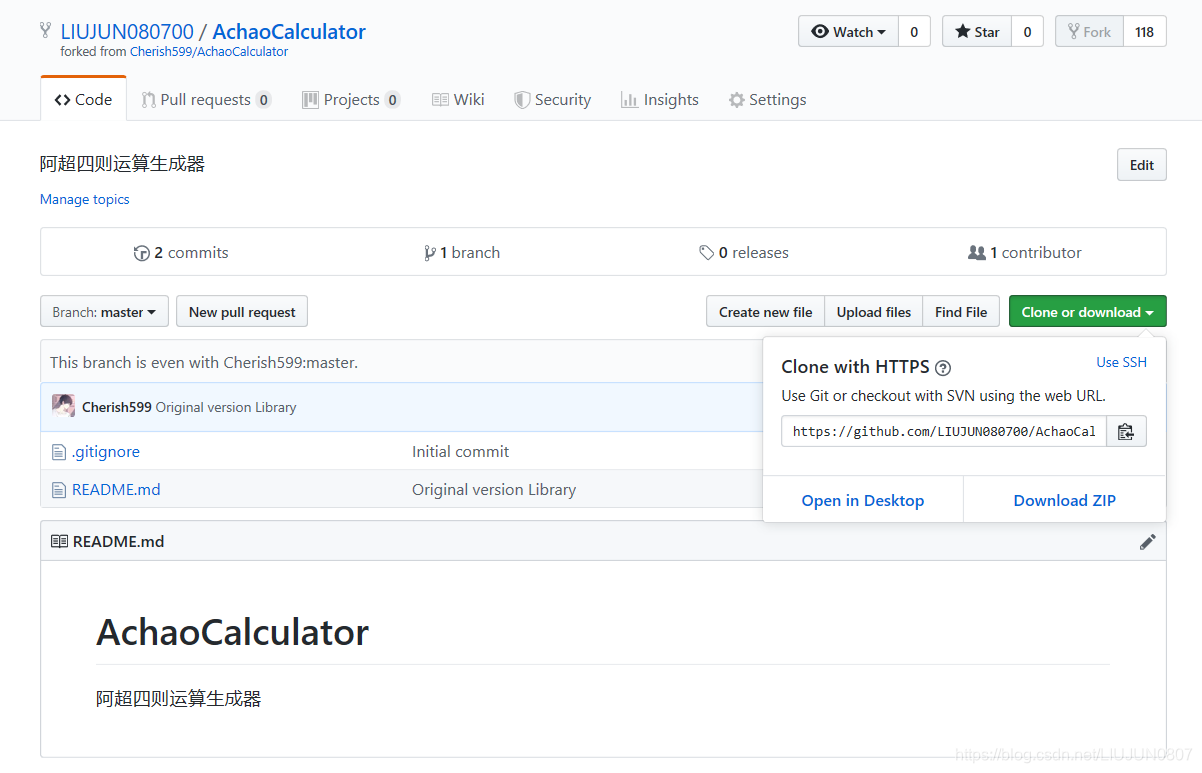Screen dimensions: 1202x773
Task: Switch to Use SSH
Action: point(1122,362)
